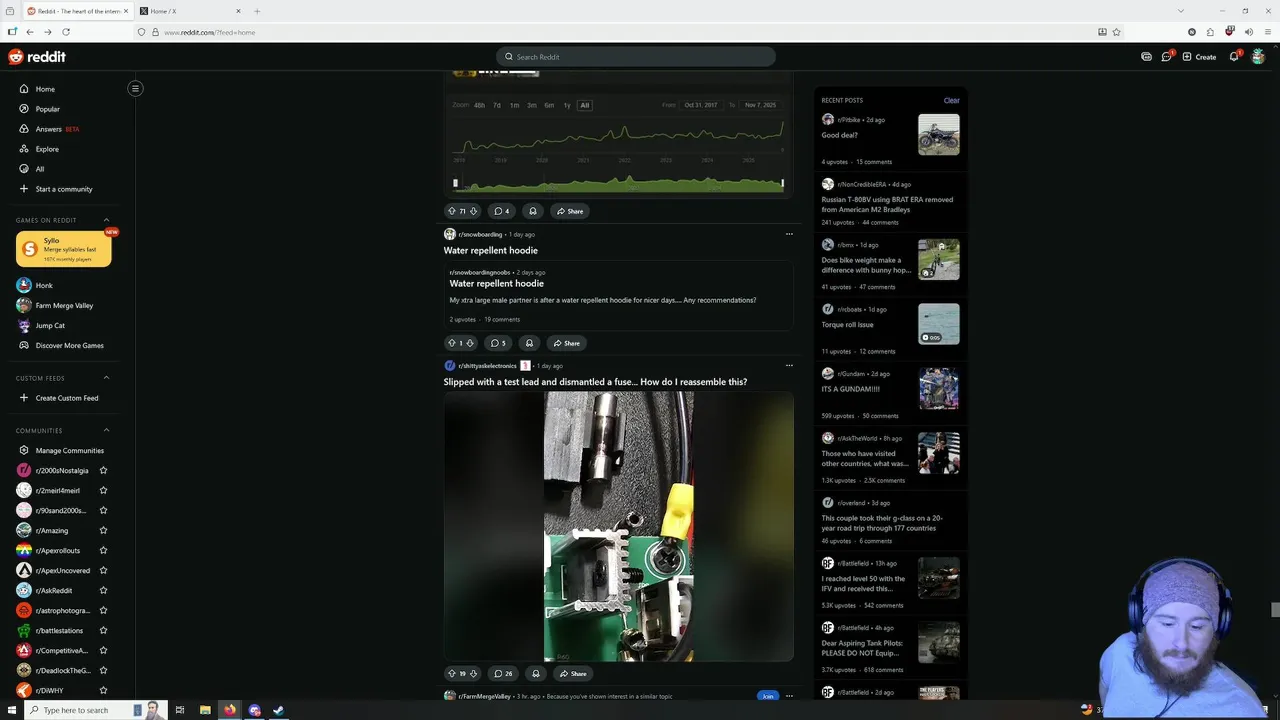1280x720 pixels.
Task: Open Steam from the Windows taskbar
Action: [x=278, y=710]
